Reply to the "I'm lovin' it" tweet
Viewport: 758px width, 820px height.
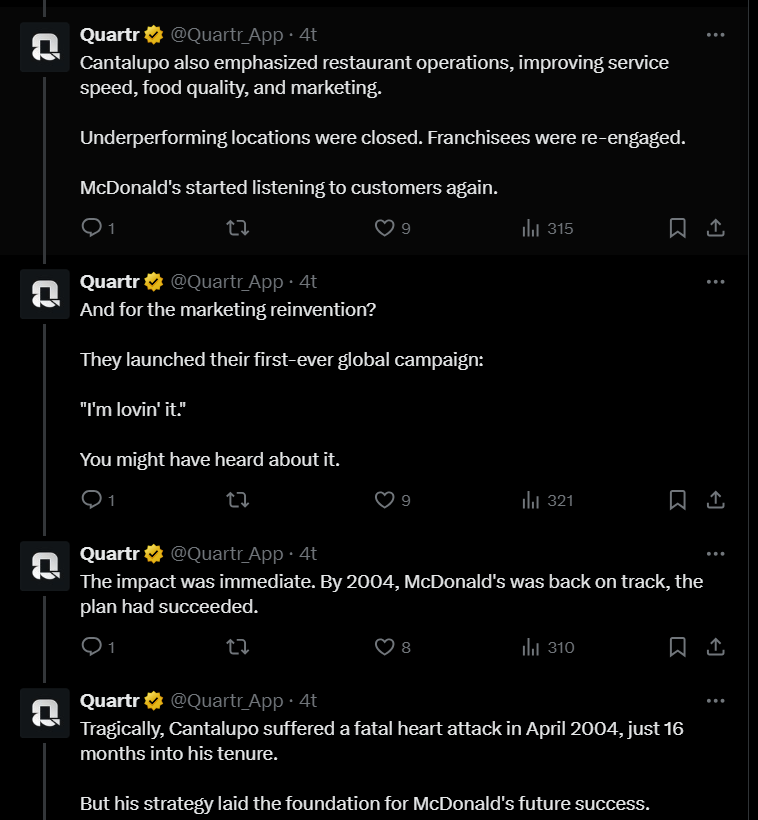tap(91, 500)
